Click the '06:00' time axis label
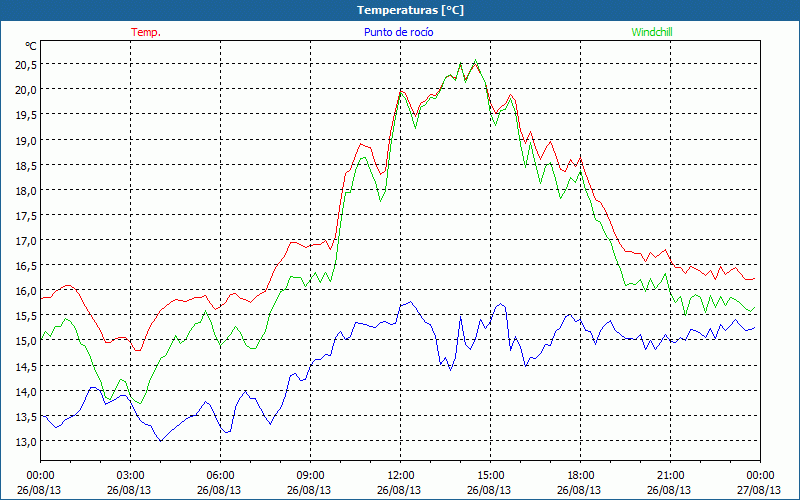The height and width of the screenshot is (500, 800). click(220, 476)
